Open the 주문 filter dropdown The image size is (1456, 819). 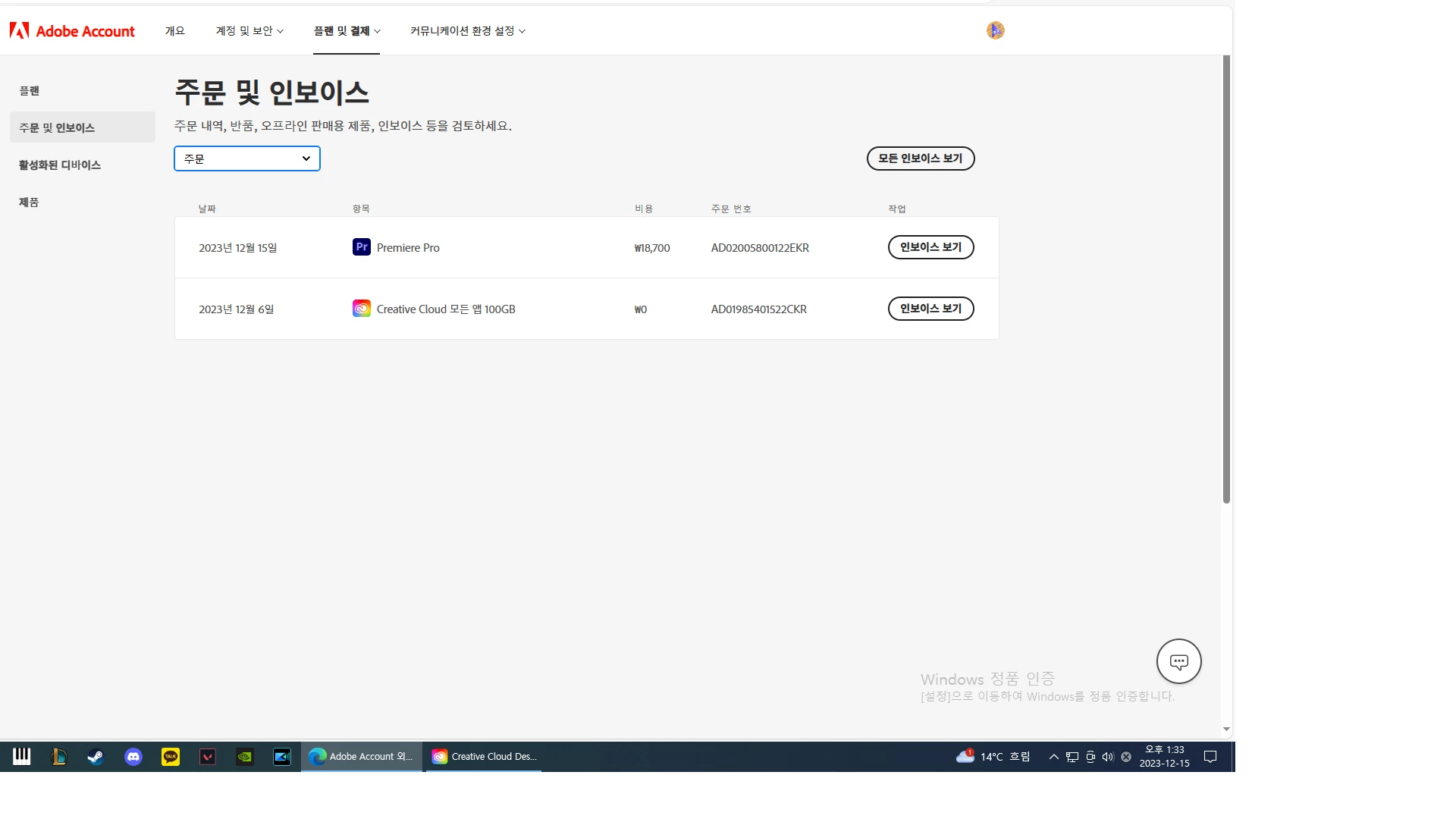click(x=247, y=158)
